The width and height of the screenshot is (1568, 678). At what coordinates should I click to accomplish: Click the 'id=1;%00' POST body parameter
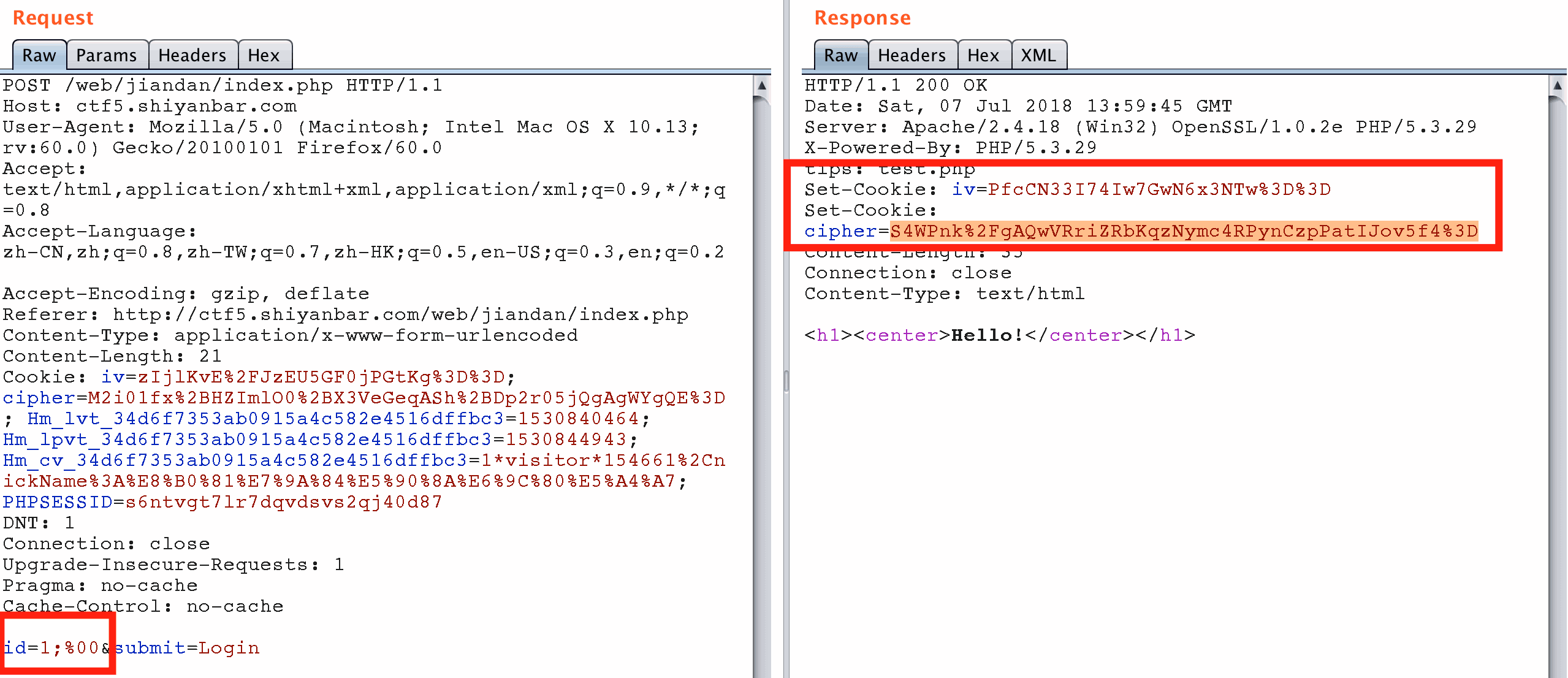tap(51, 648)
